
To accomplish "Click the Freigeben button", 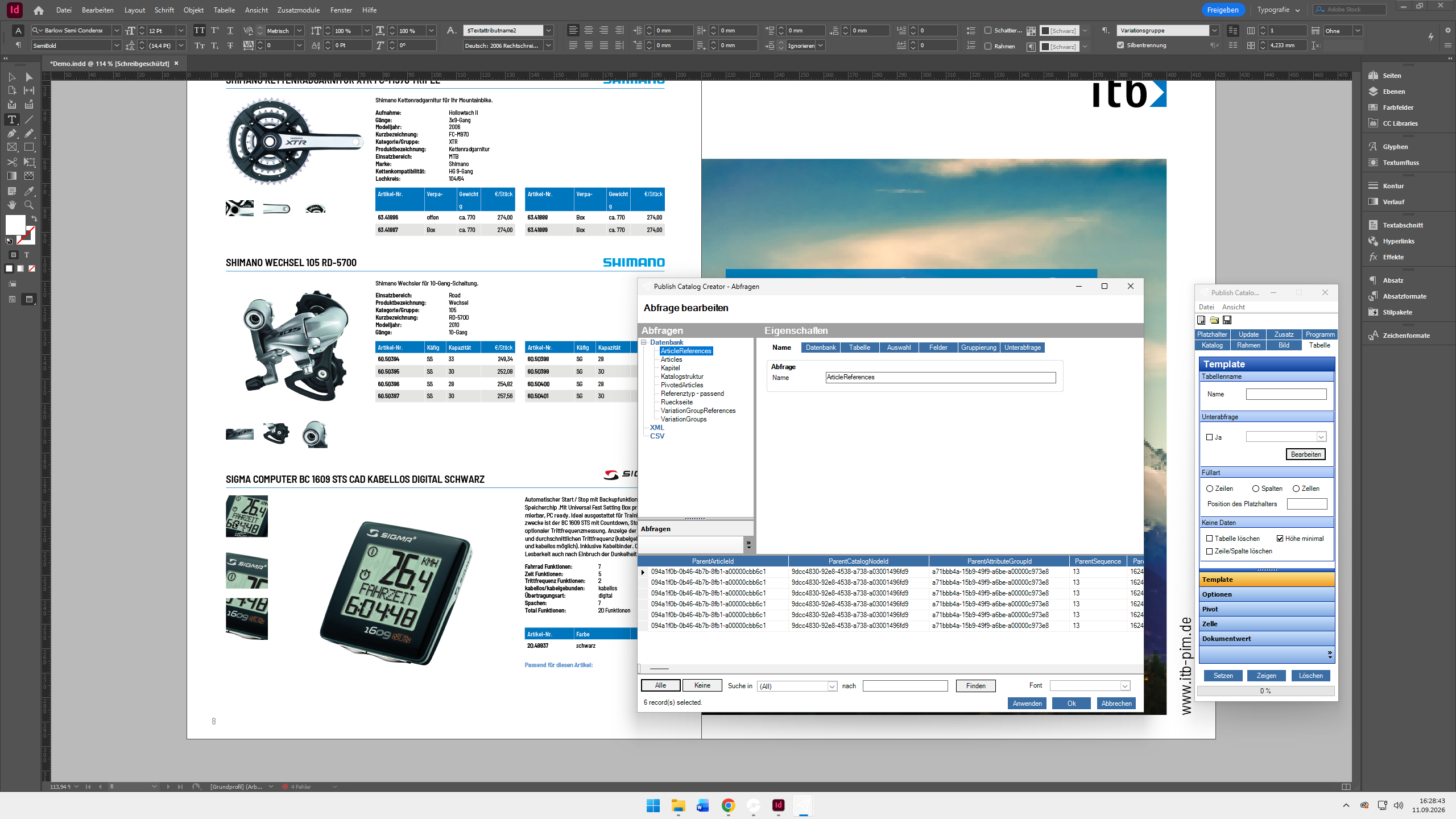I will (x=1223, y=10).
